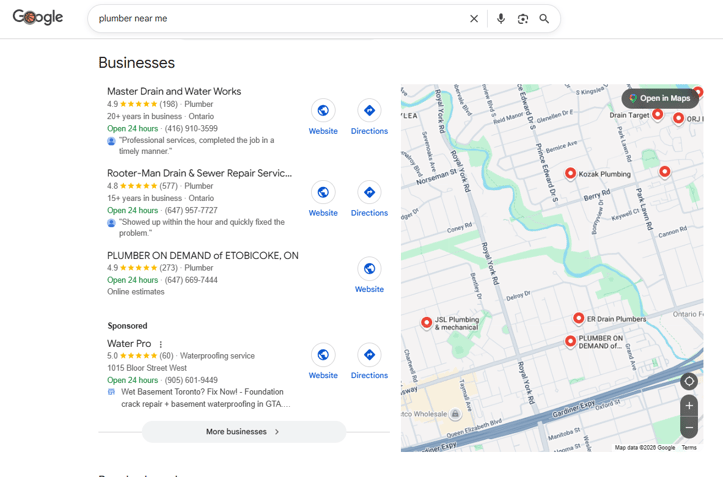
Task: Zoom in on the map
Action: (689, 405)
